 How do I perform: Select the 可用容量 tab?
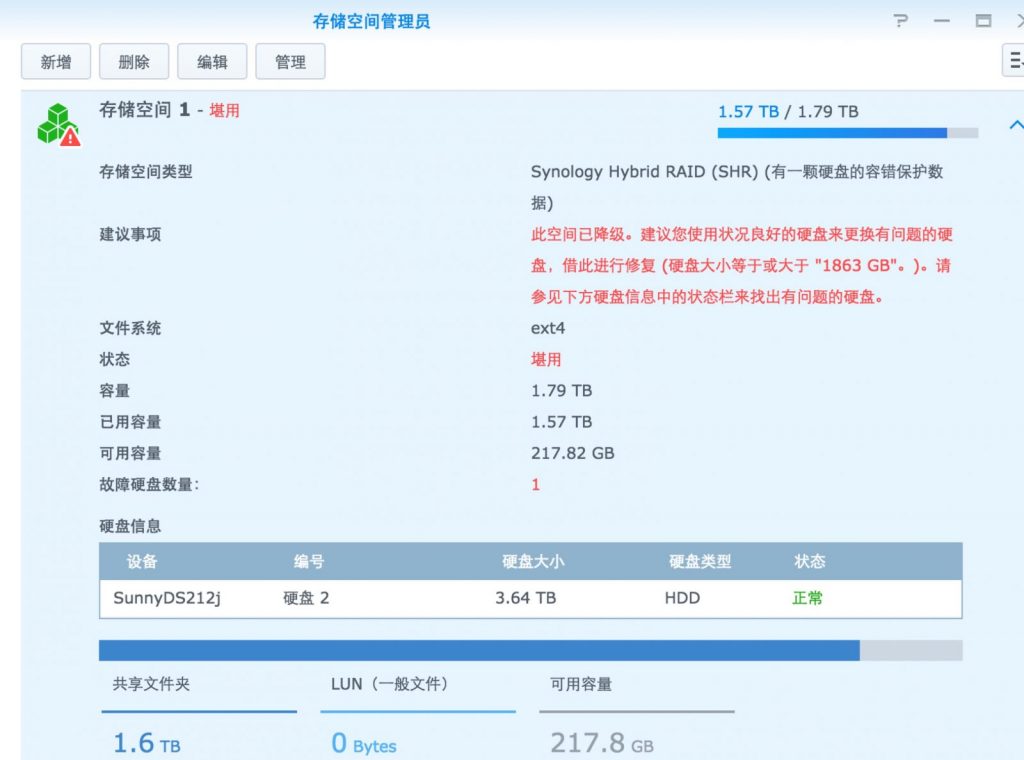coord(581,685)
